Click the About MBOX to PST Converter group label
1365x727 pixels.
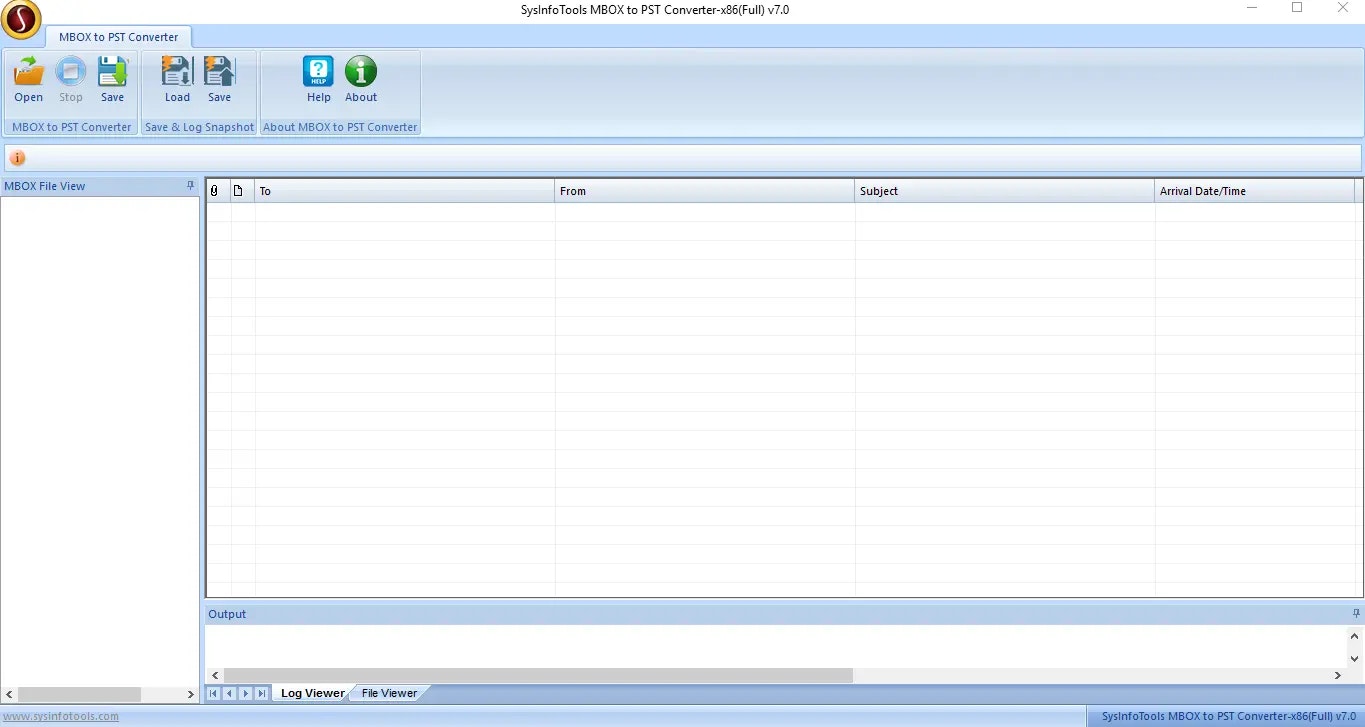(340, 127)
